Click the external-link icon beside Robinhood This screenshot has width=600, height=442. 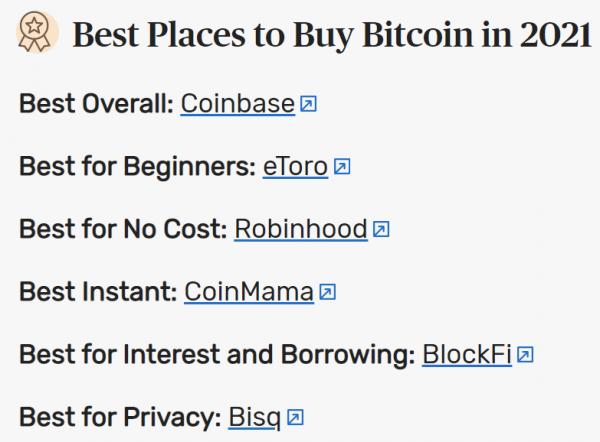[x=381, y=230]
